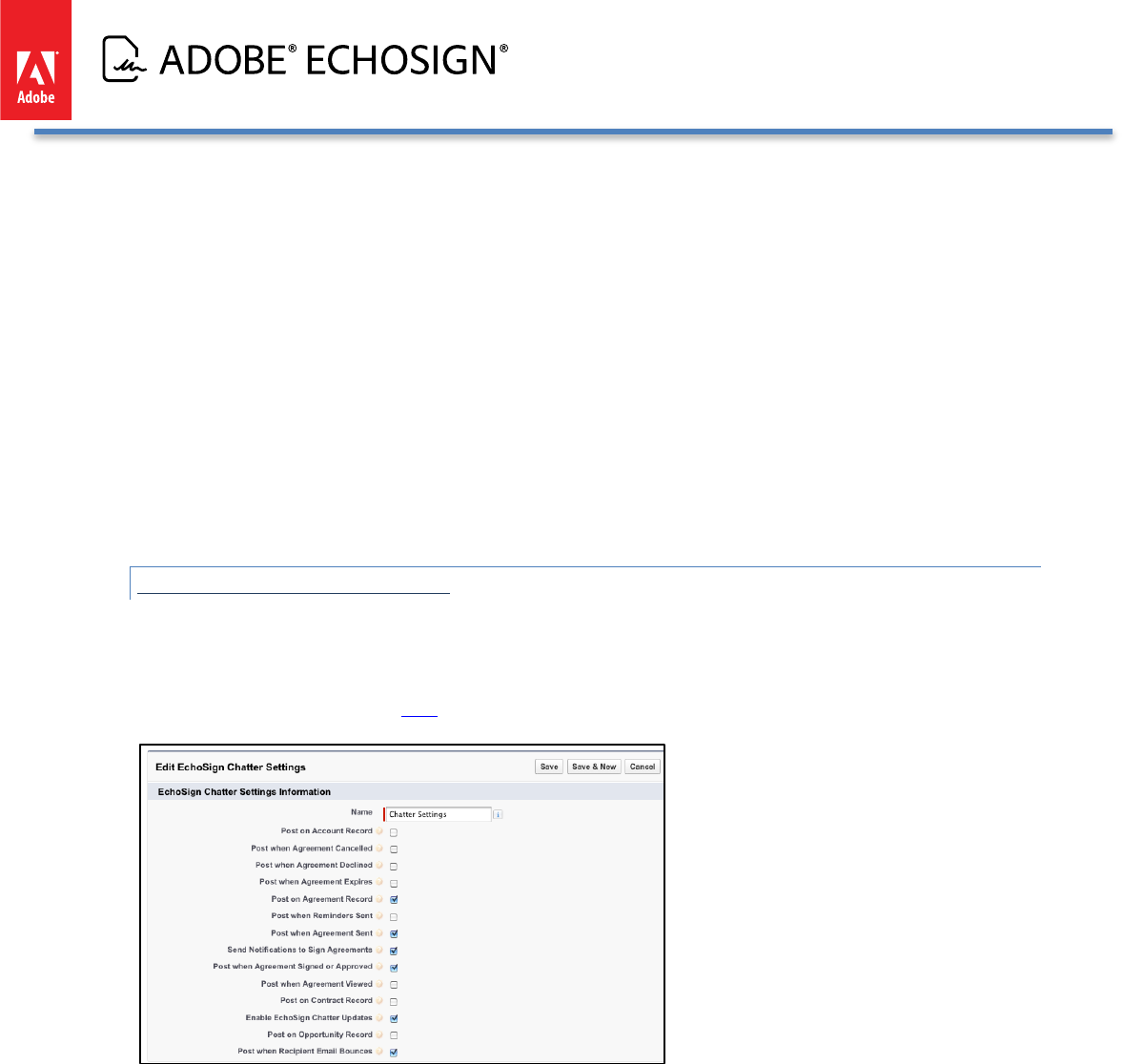The image size is (1123, 1064).
Task: Turn off Enable EchoSign Chatter Updates
Action: click(394, 1018)
